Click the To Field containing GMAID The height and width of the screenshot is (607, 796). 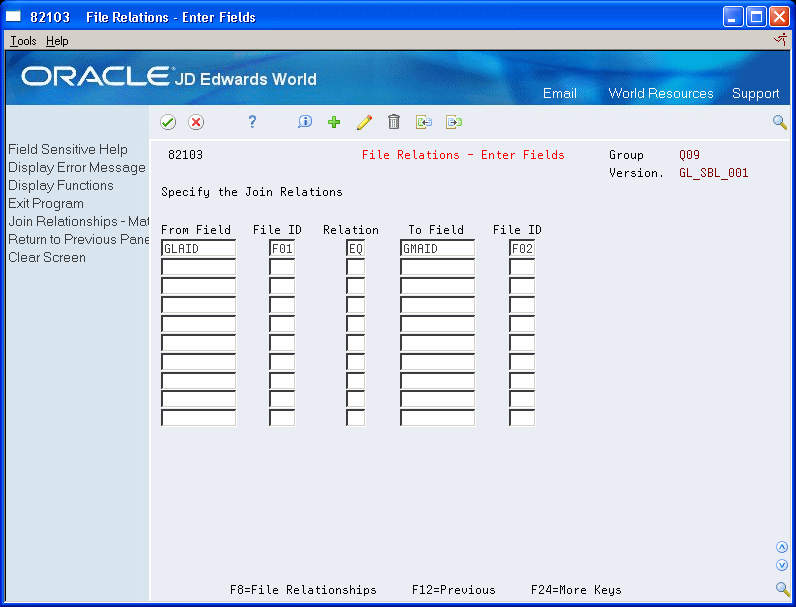[x=438, y=248]
